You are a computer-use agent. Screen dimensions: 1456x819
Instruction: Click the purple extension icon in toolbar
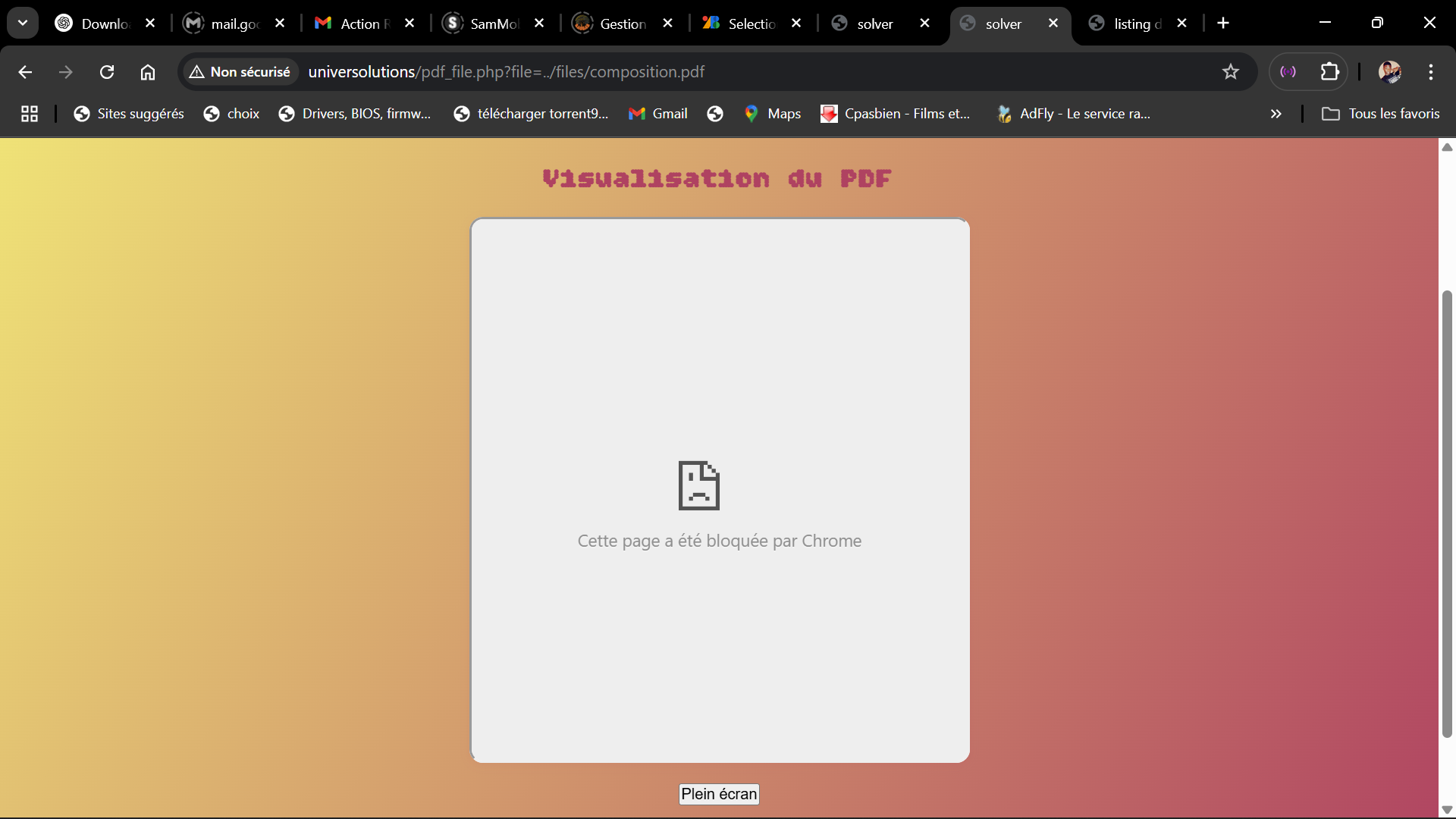(x=1288, y=72)
